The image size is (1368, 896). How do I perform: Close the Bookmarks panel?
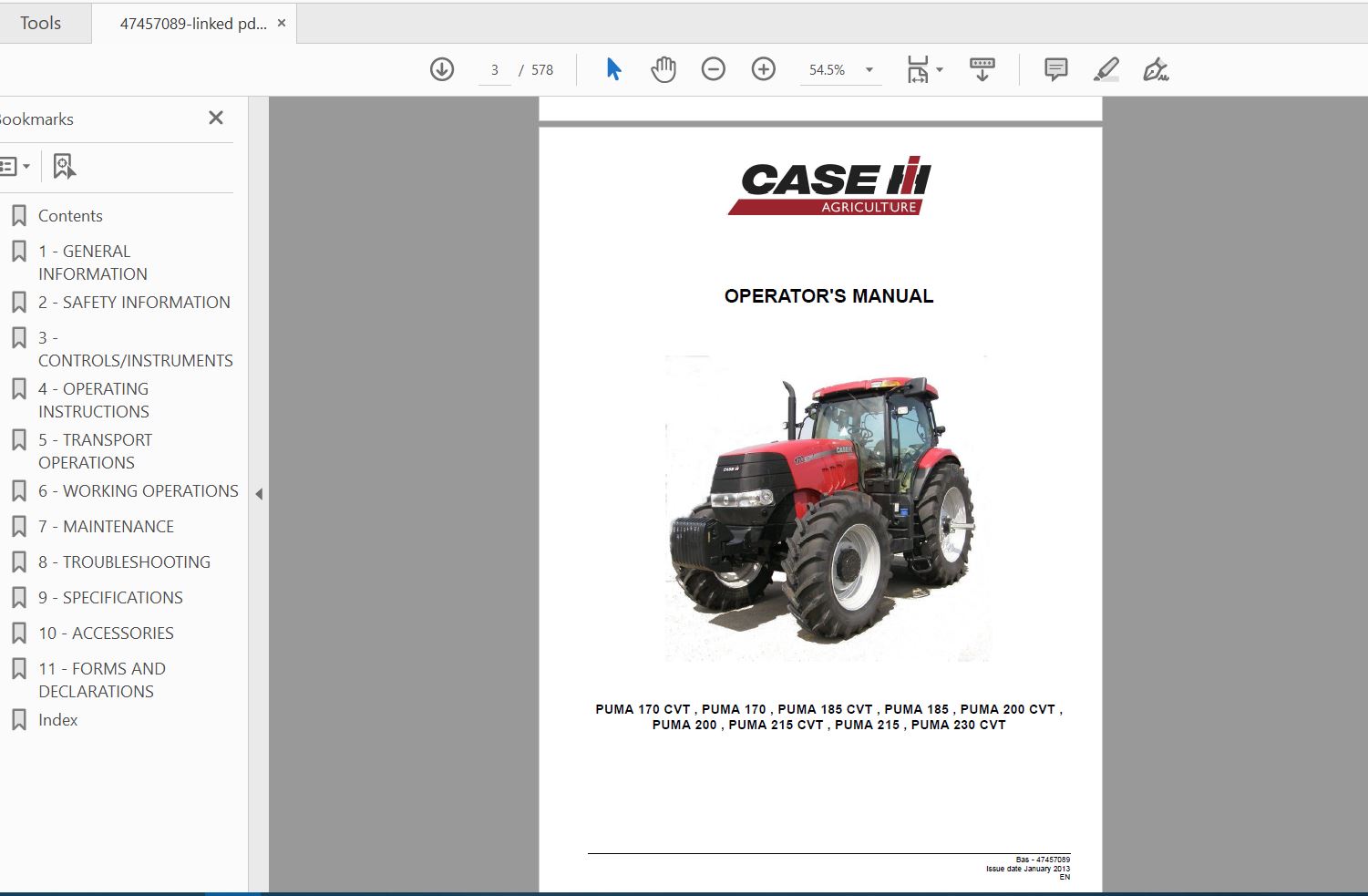216,118
